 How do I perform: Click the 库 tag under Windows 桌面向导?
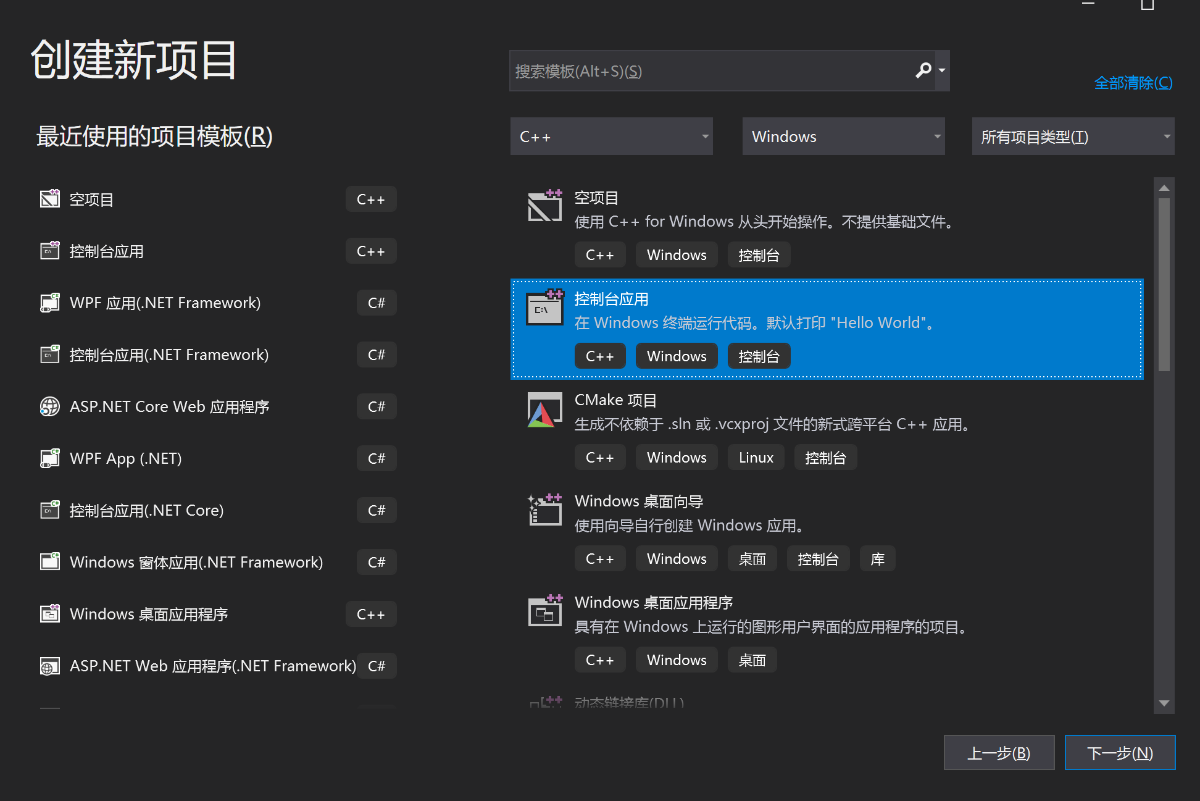click(878, 559)
